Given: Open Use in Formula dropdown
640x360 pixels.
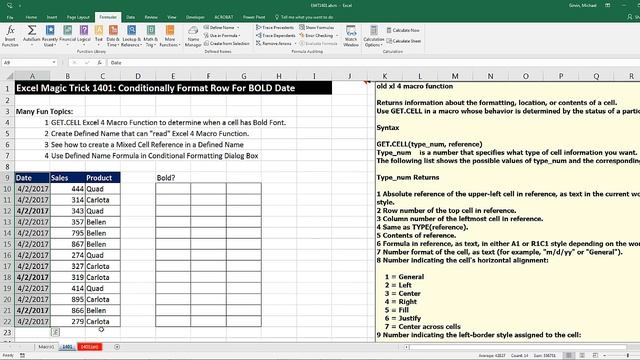Looking at the screenshot, I should click(222, 36).
